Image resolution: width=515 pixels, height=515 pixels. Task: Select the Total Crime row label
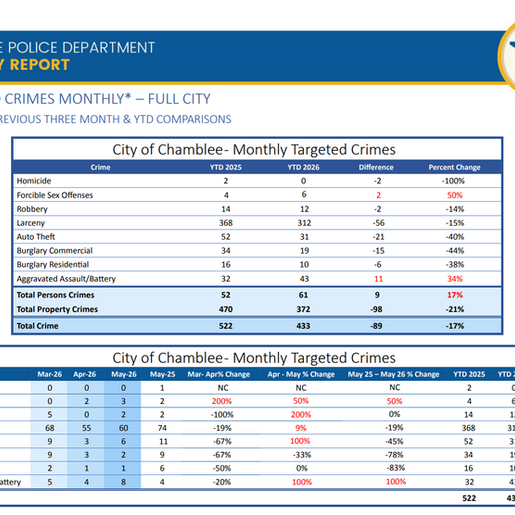point(37,326)
